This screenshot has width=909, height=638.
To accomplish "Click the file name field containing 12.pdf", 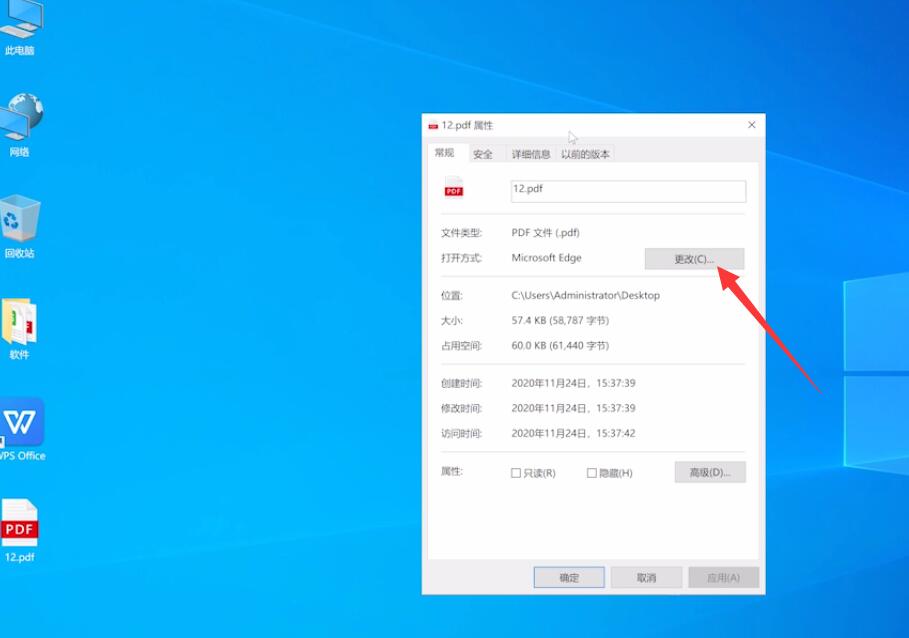I will point(628,191).
